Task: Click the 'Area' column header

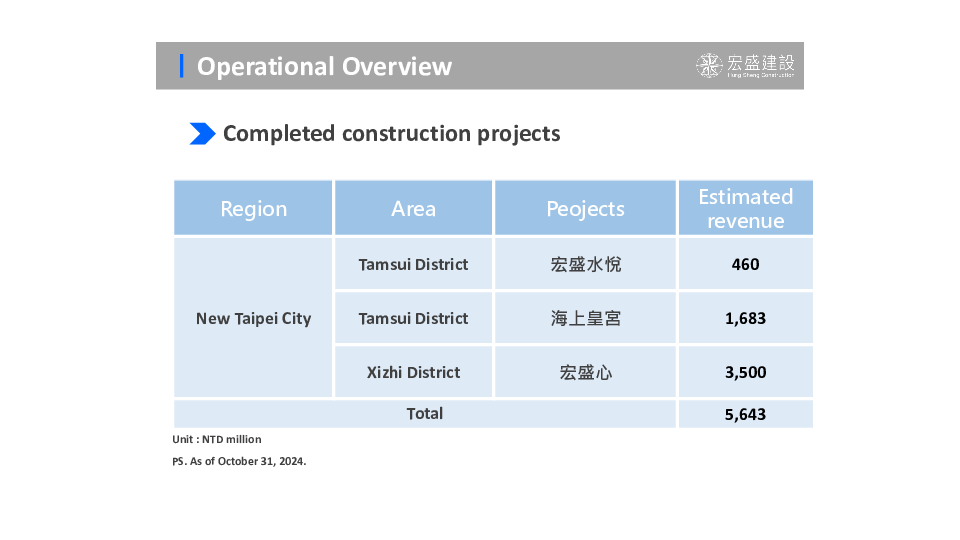Action: tap(413, 208)
